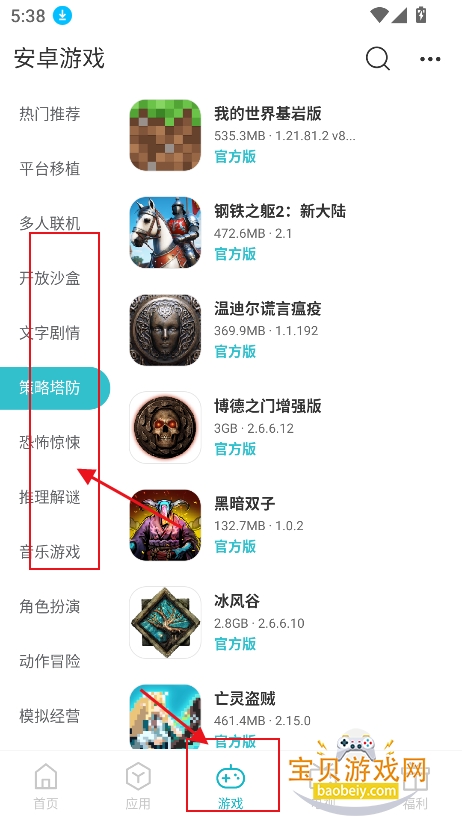Go to 首页 home tab icon
This screenshot has width=462, height=821.
[46, 785]
